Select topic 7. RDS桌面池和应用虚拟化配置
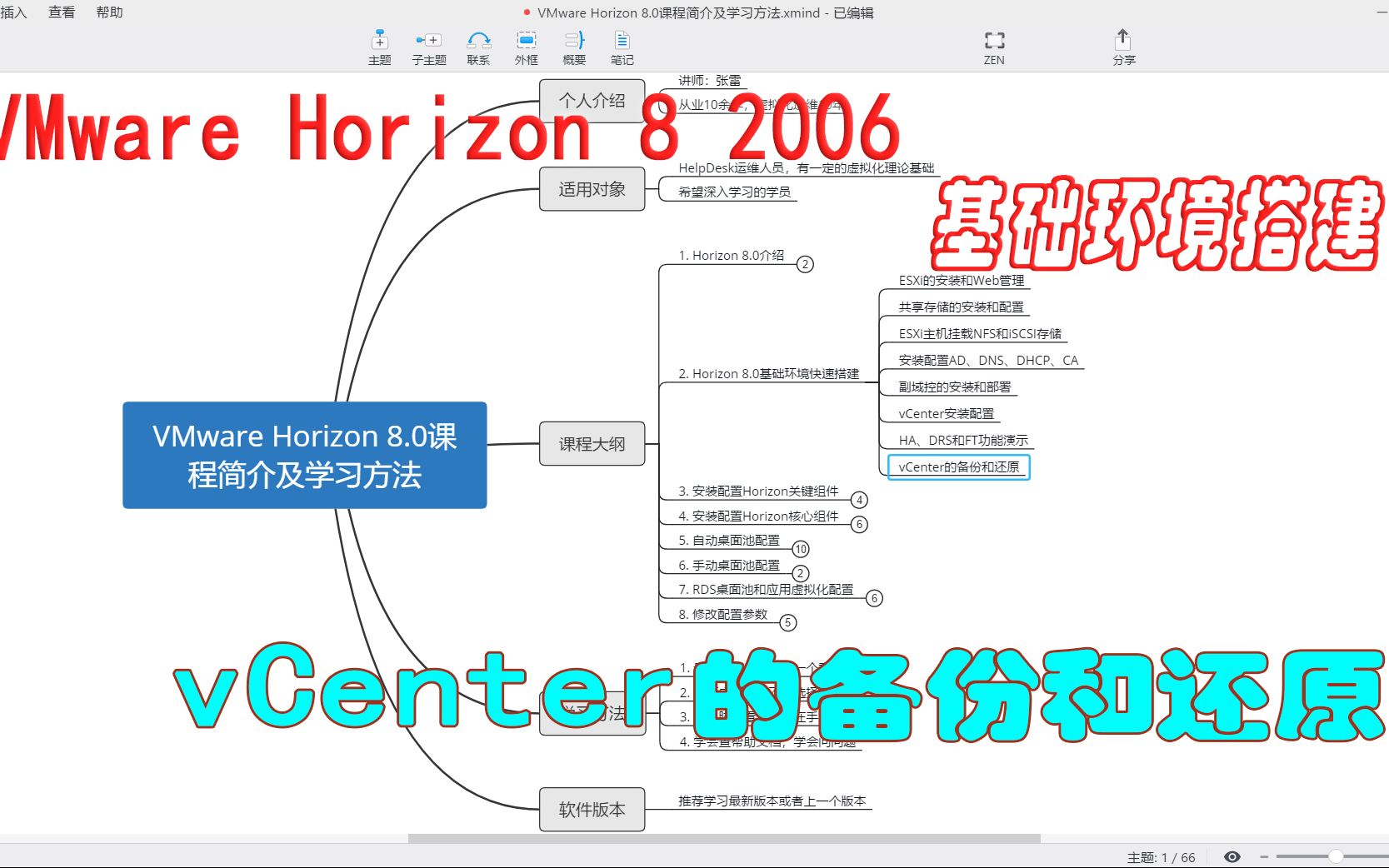This screenshot has height=868, width=1389. point(766,590)
